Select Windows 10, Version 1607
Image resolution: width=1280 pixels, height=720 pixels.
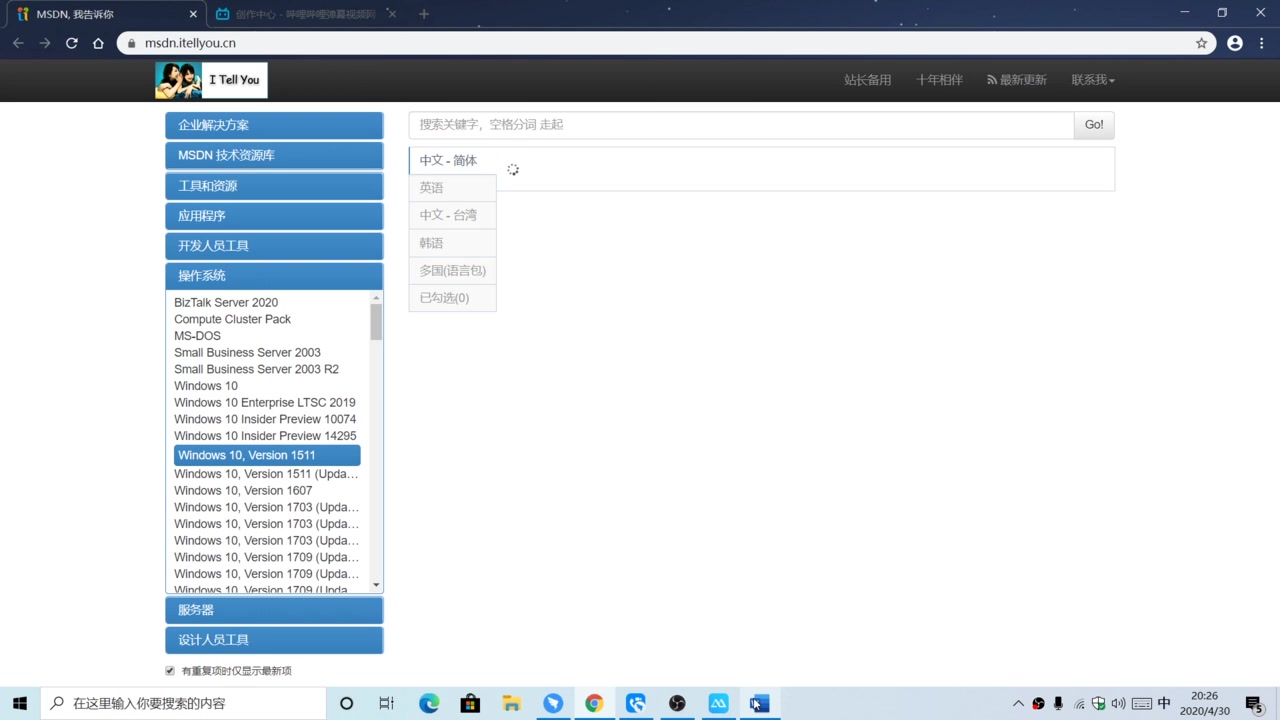[243, 490]
